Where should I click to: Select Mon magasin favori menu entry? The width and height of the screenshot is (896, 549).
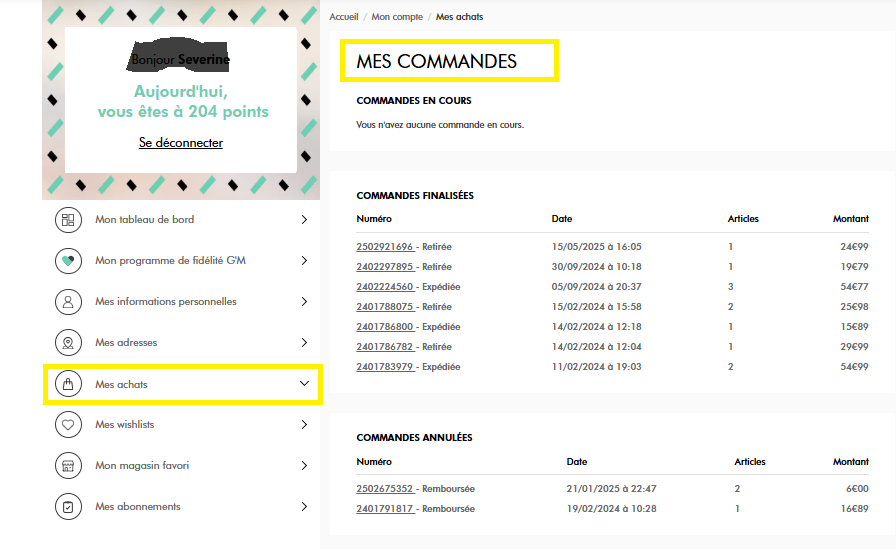click(142, 466)
